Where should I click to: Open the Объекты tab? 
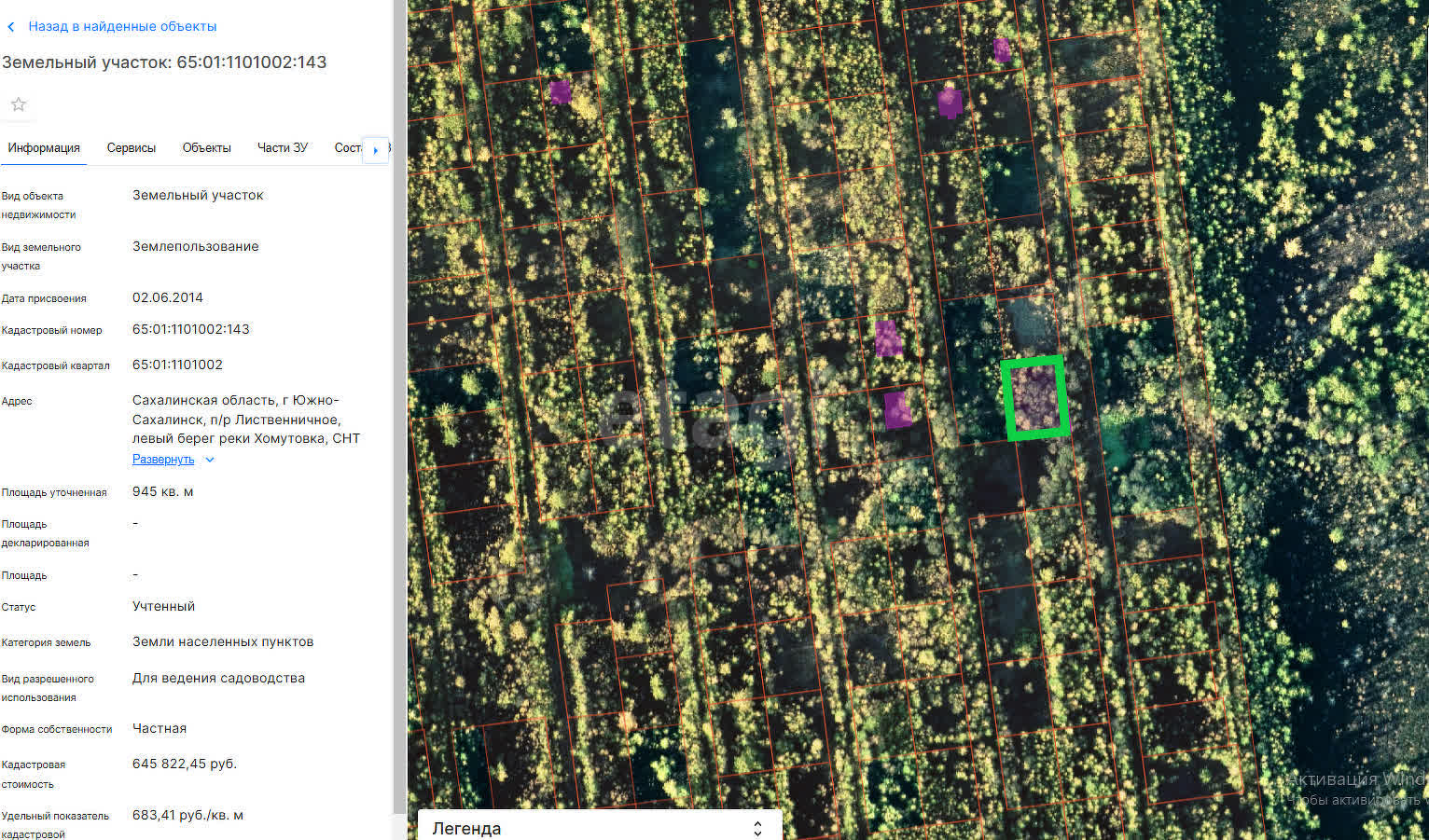coord(206,148)
